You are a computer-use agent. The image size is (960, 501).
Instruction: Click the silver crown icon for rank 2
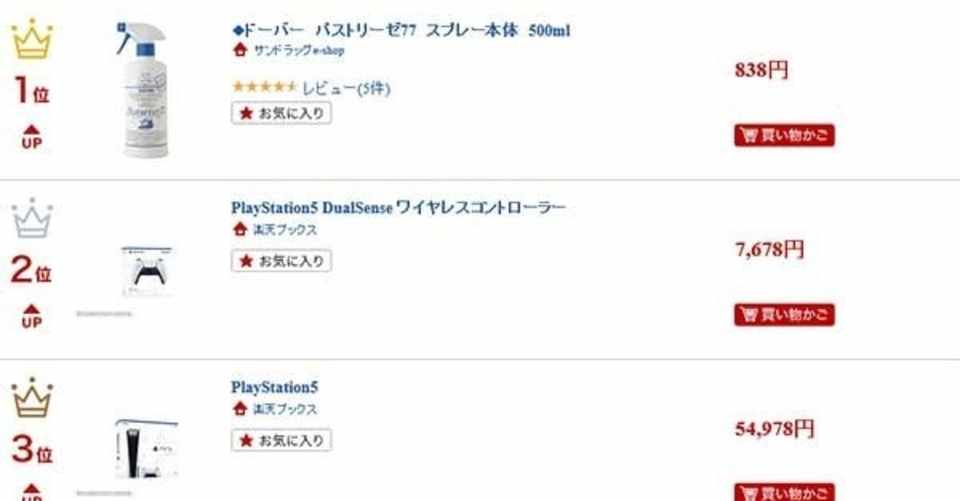pos(32,218)
